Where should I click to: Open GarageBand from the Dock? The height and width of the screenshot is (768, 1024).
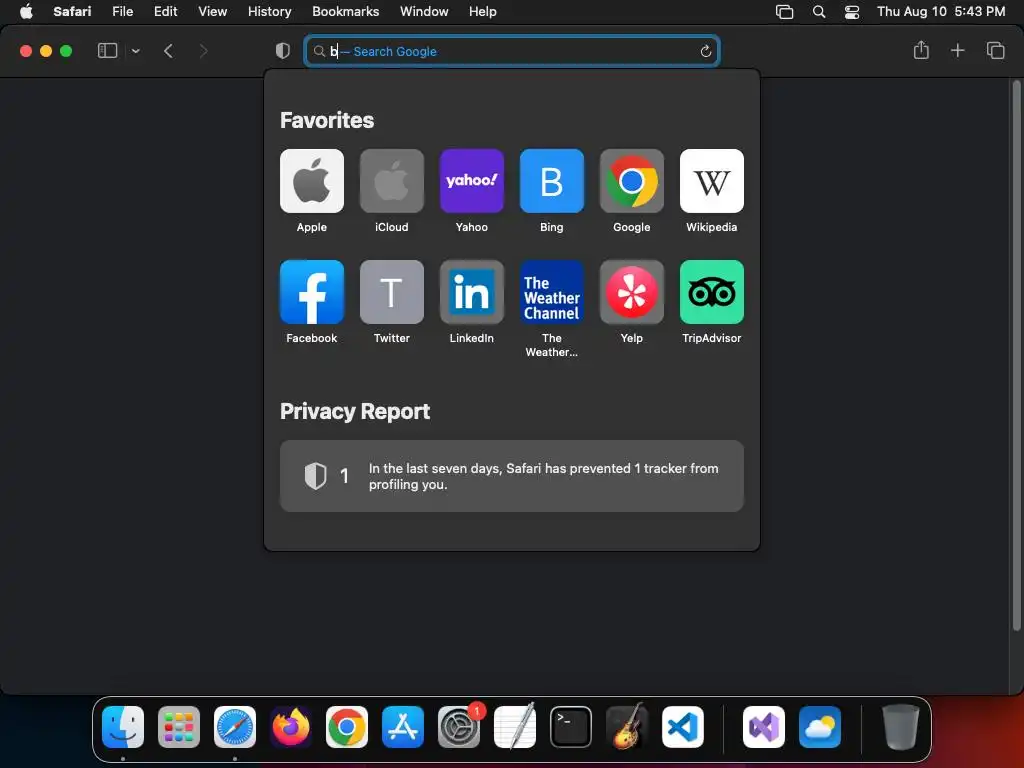point(627,727)
